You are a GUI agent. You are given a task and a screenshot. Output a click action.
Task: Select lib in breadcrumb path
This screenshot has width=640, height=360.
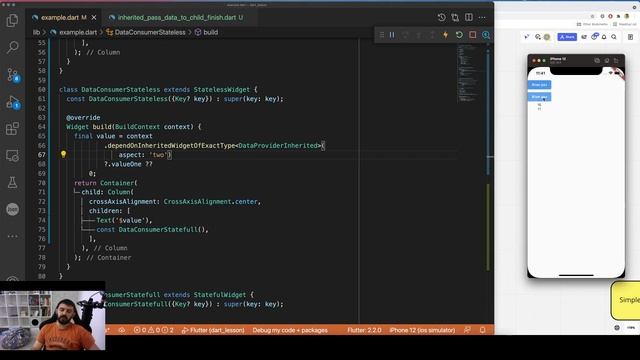[x=36, y=32]
